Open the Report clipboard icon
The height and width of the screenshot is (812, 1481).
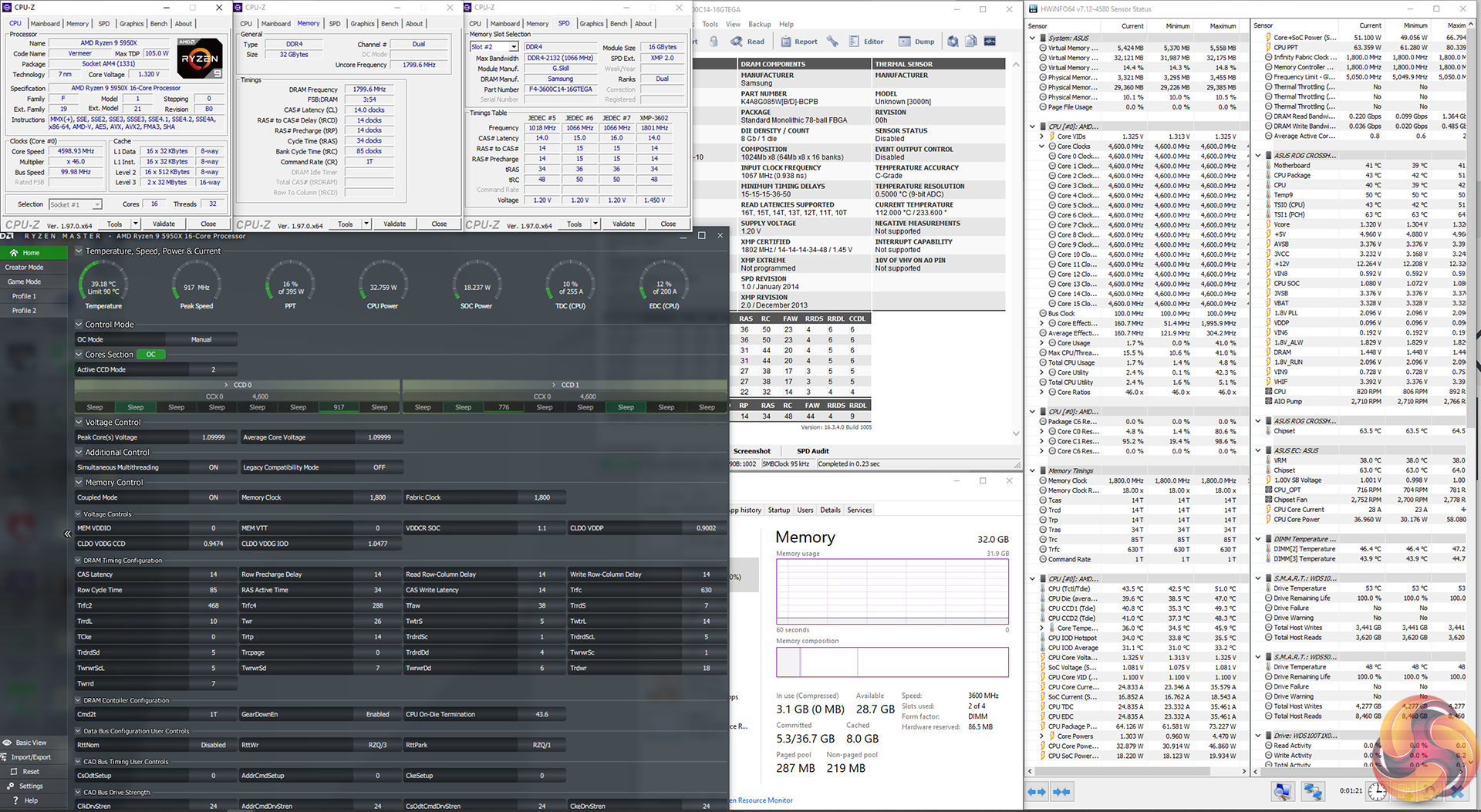[x=785, y=42]
